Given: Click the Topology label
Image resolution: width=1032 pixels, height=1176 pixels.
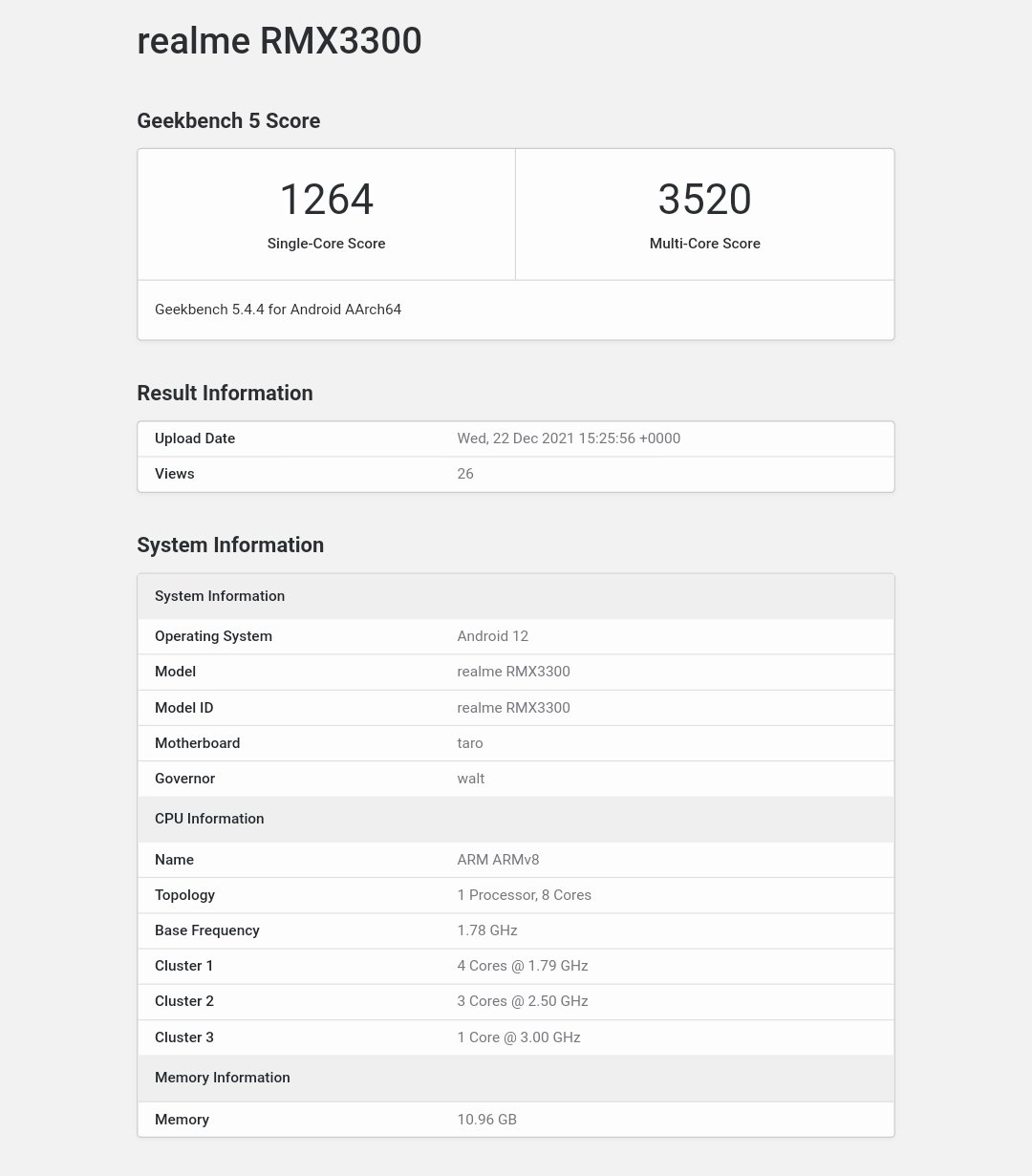Looking at the screenshot, I should coord(184,895).
